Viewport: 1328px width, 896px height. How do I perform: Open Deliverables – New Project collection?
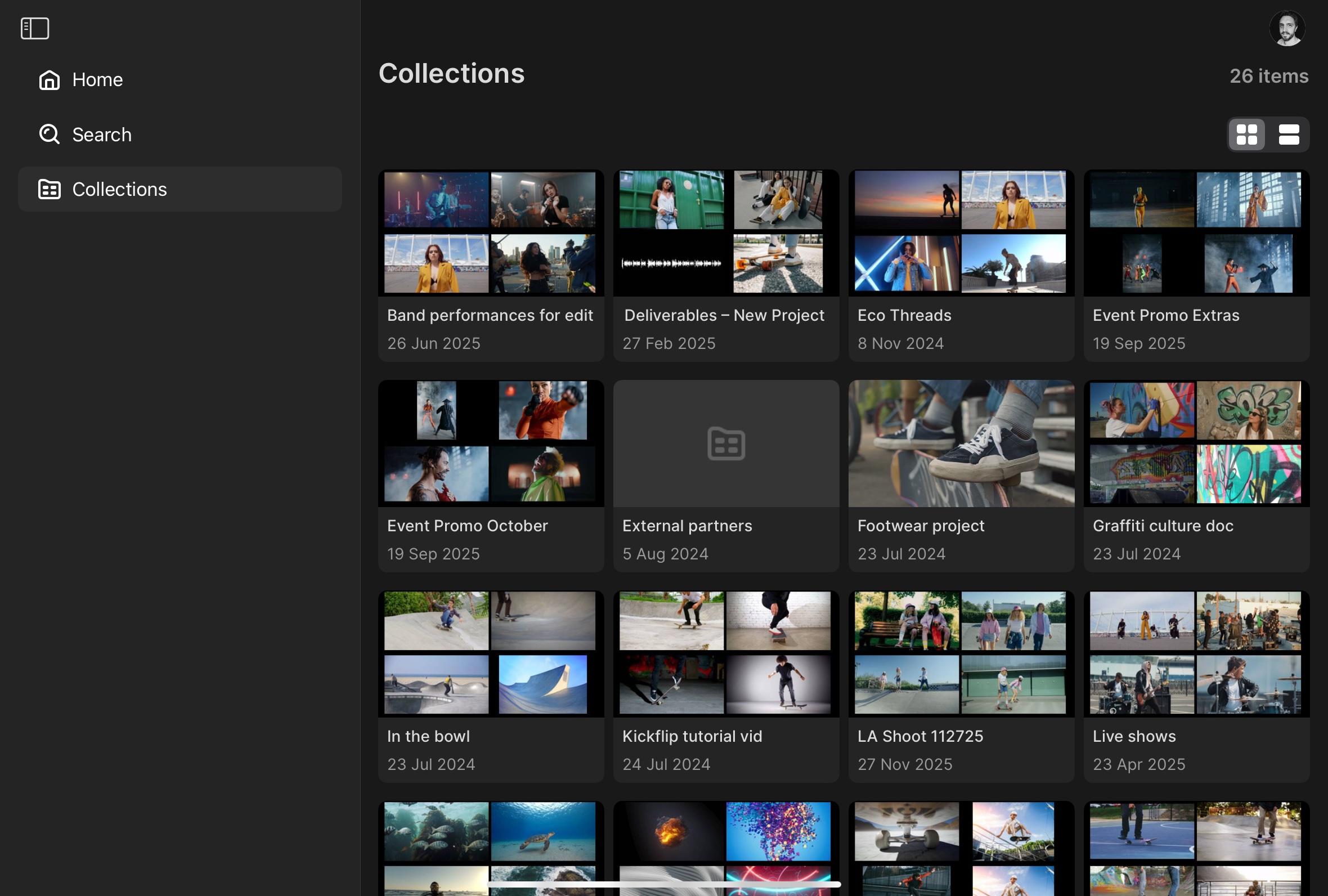click(x=724, y=315)
